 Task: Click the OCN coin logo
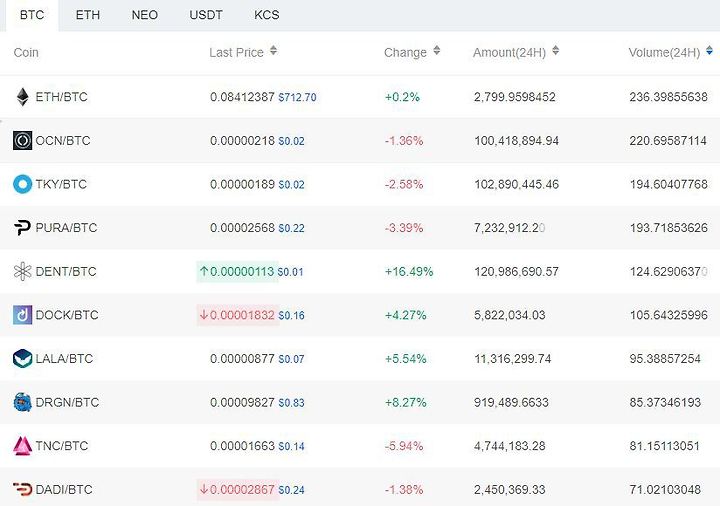[x=22, y=141]
